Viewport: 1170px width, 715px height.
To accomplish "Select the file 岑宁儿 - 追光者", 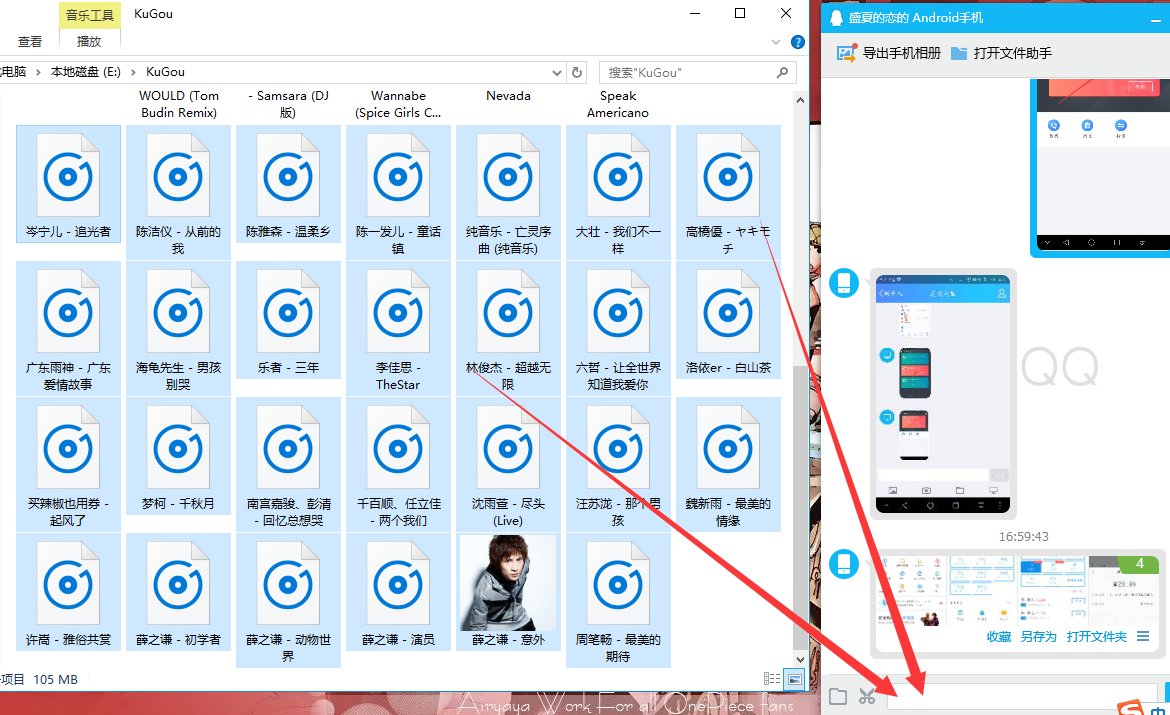I will (x=68, y=184).
